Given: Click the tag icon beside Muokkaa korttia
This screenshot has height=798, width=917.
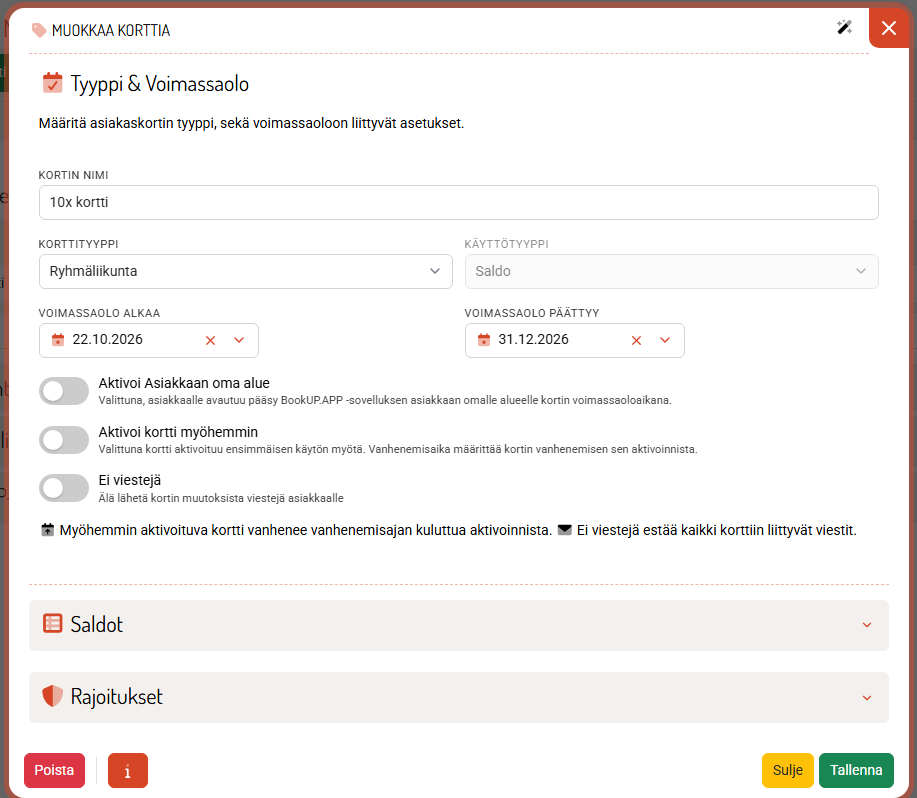Looking at the screenshot, I should click(x=39, y=30).
